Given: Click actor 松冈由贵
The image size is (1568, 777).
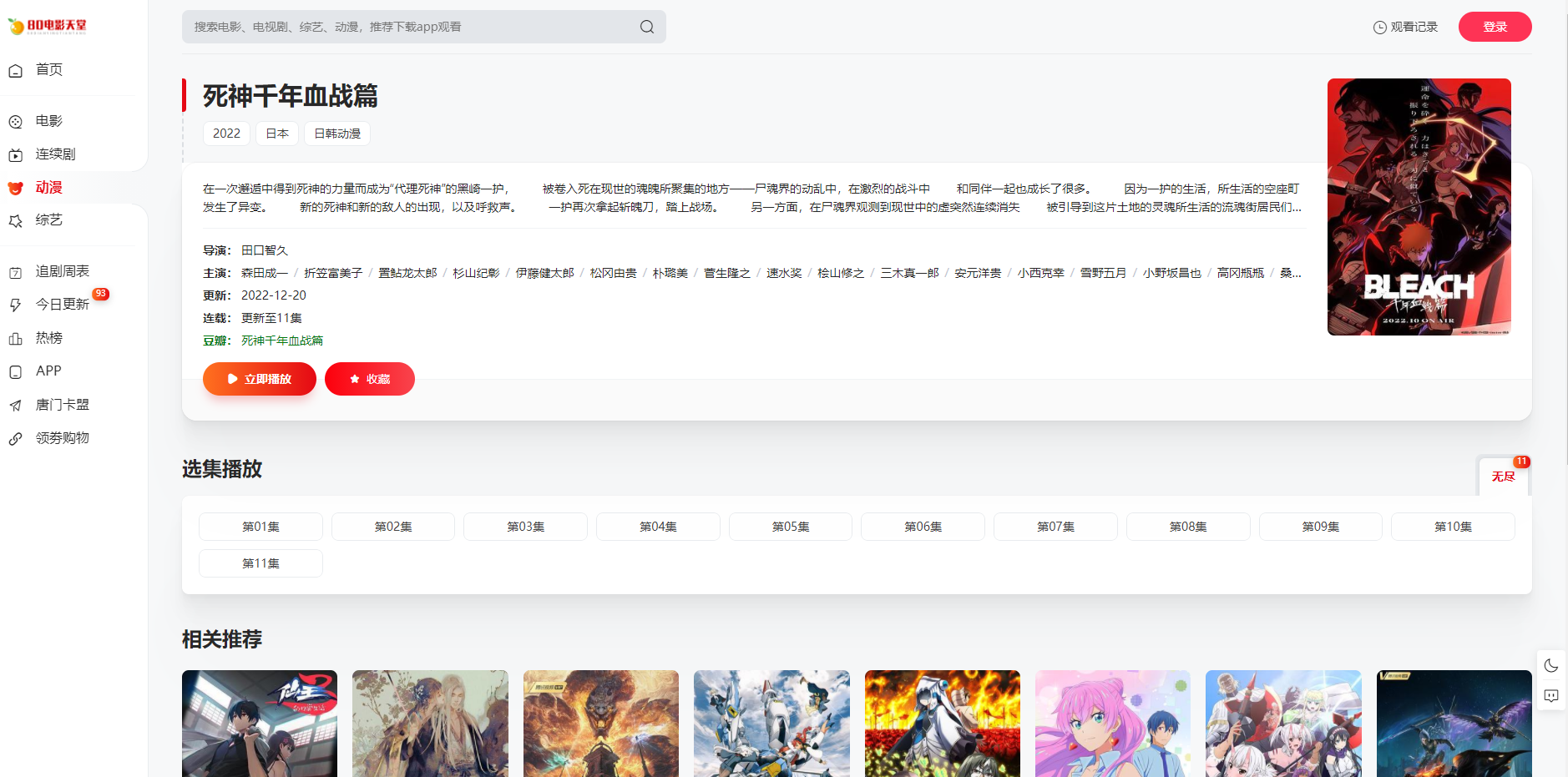Looking at the screenshot, I should 613,273.
